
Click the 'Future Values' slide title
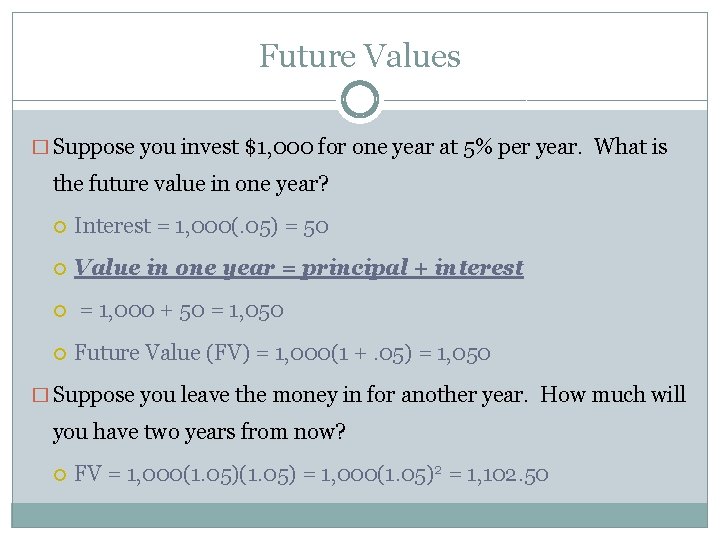click(x=360, y=55)
